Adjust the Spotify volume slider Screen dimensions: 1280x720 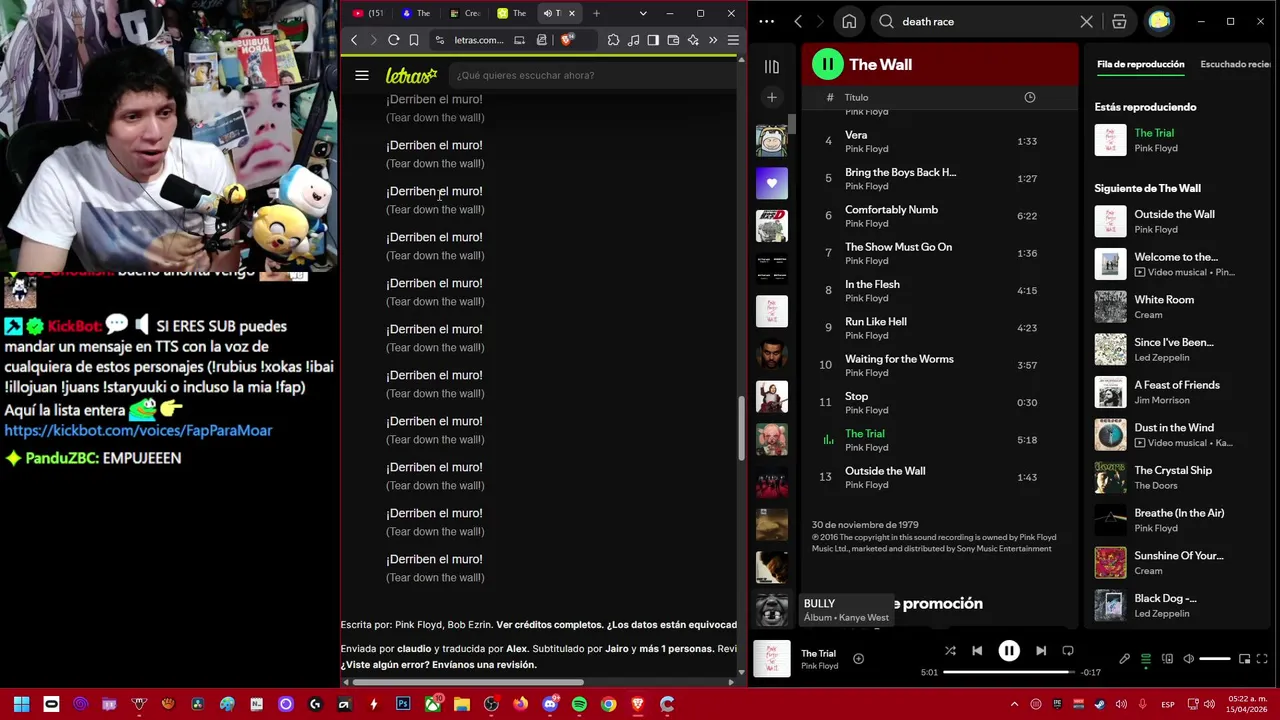(1214, 659)
